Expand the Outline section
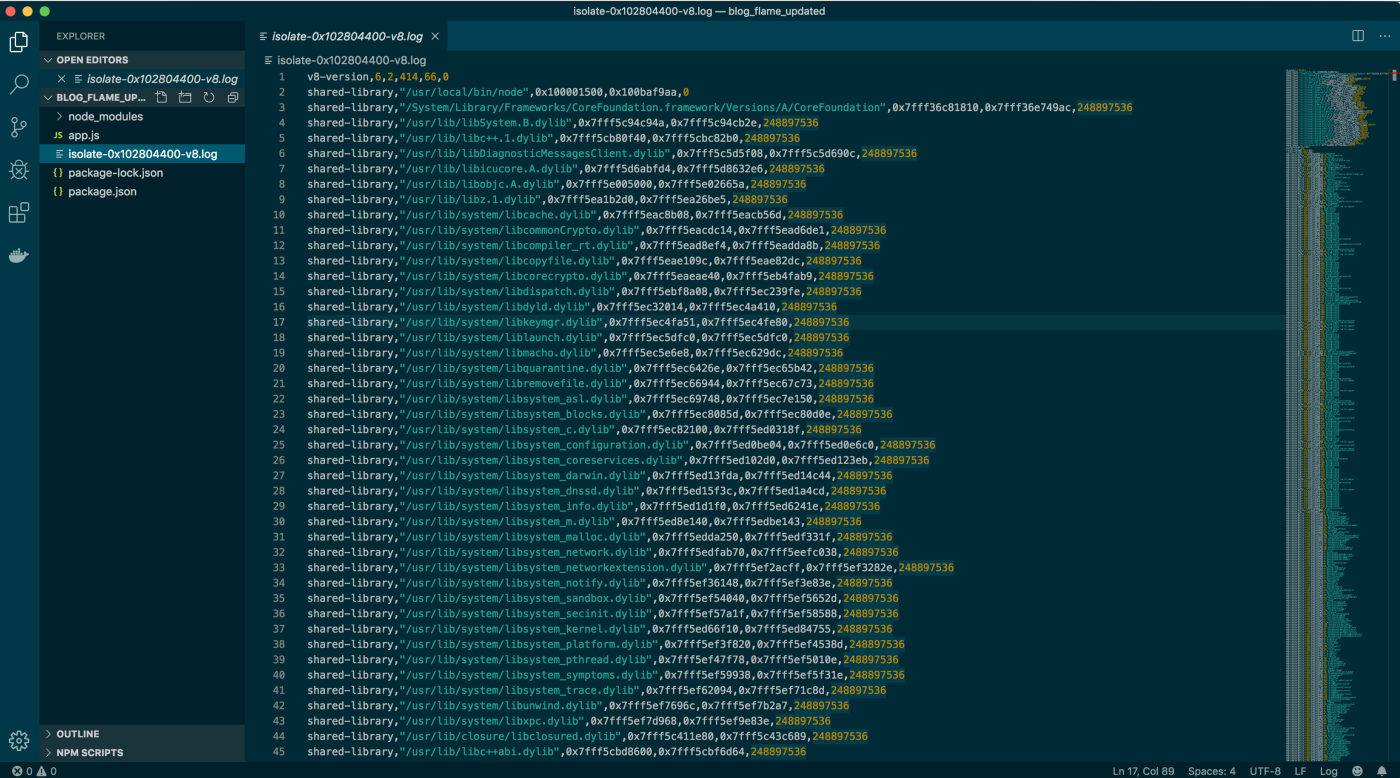This screenshot has width=1400, height=778. [x=142, y=734]
